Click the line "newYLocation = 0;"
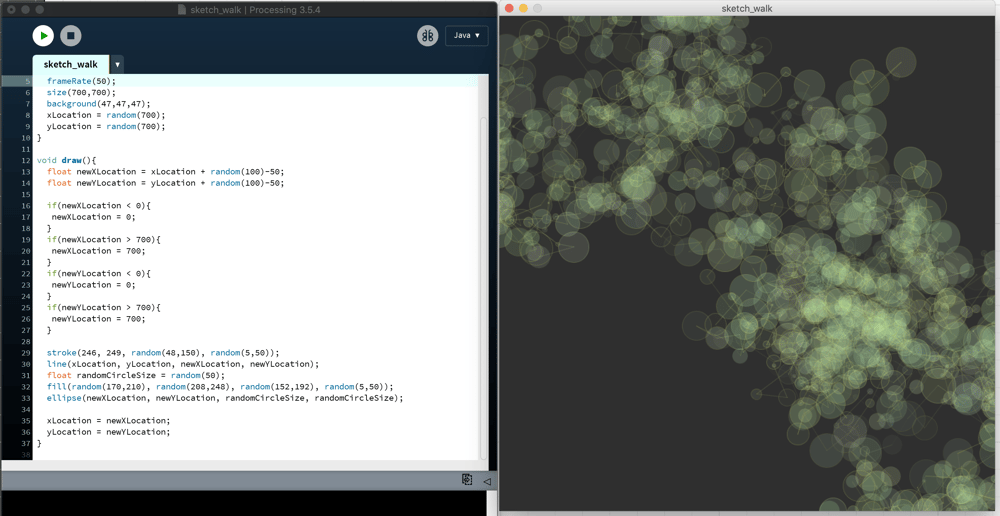The image size is (1000, 516). click(93, 284)
